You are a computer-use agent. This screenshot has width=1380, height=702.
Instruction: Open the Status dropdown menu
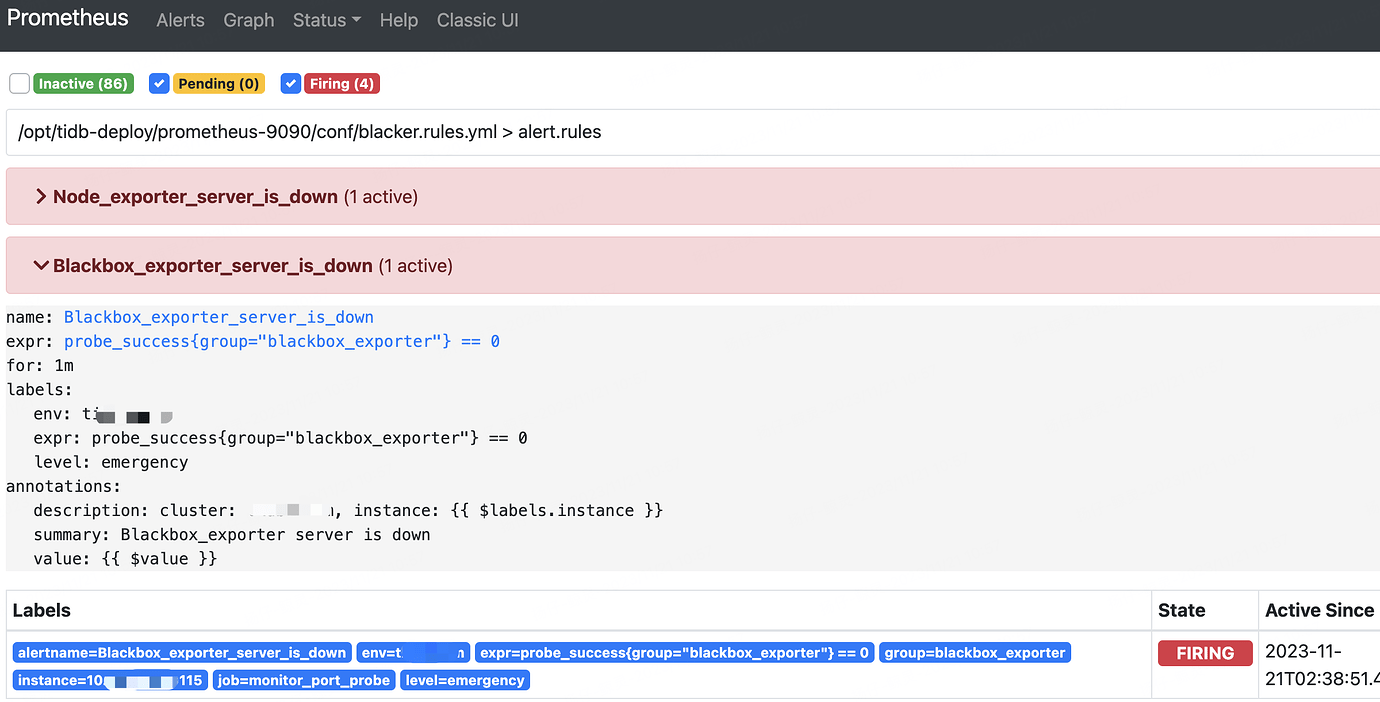(326, 20)
